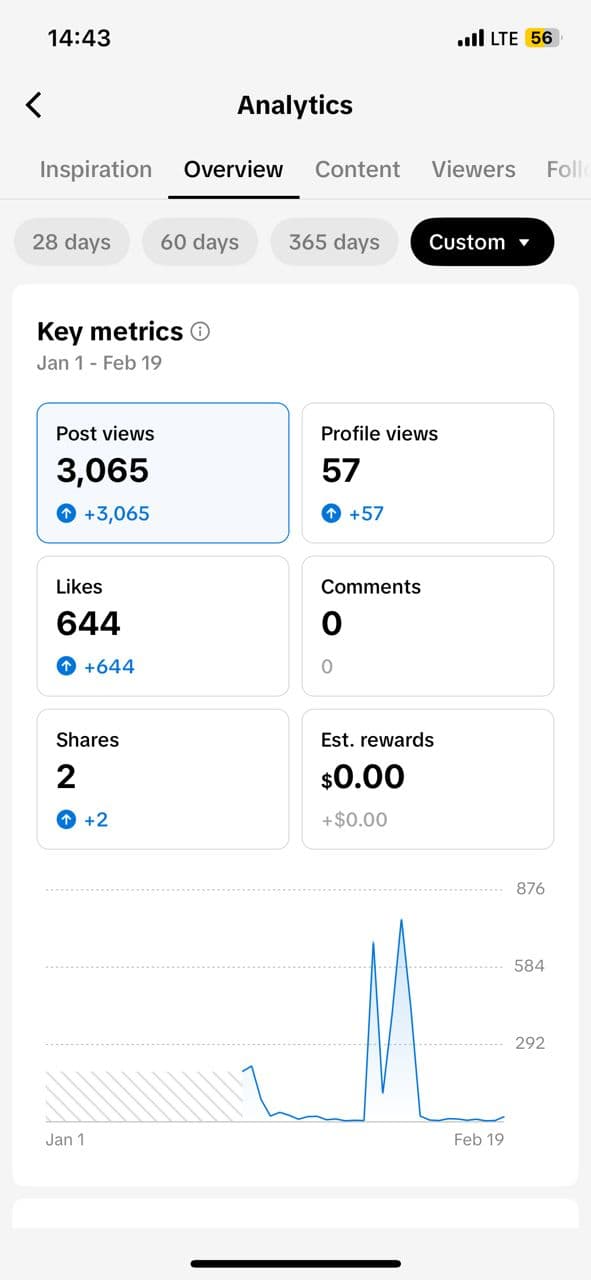The image size is (591, 1280).
Task: Select the 365 days range
Action: 334,241
